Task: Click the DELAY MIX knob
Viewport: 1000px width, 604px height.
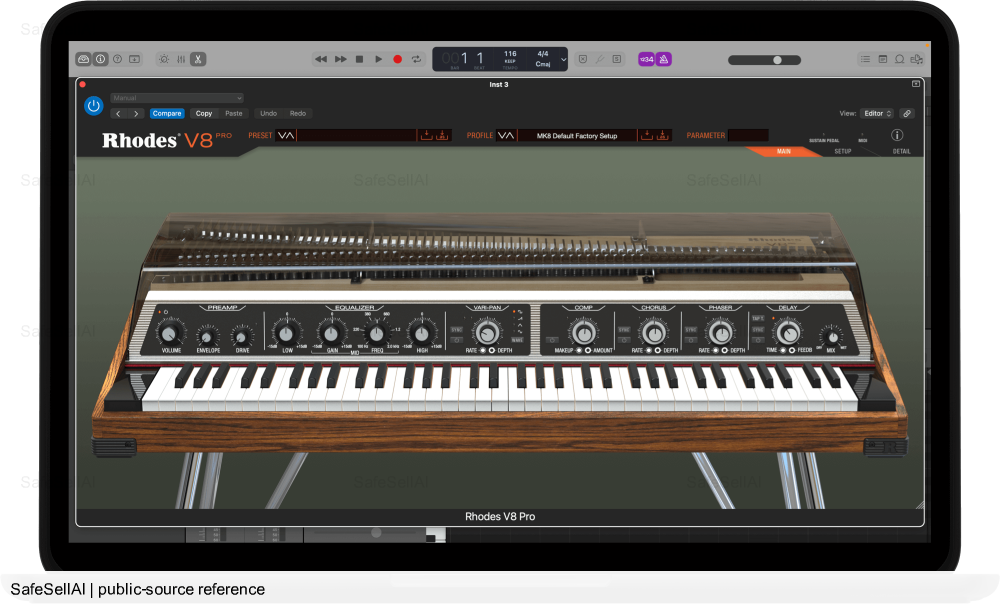Action: (x=831, y=336)
